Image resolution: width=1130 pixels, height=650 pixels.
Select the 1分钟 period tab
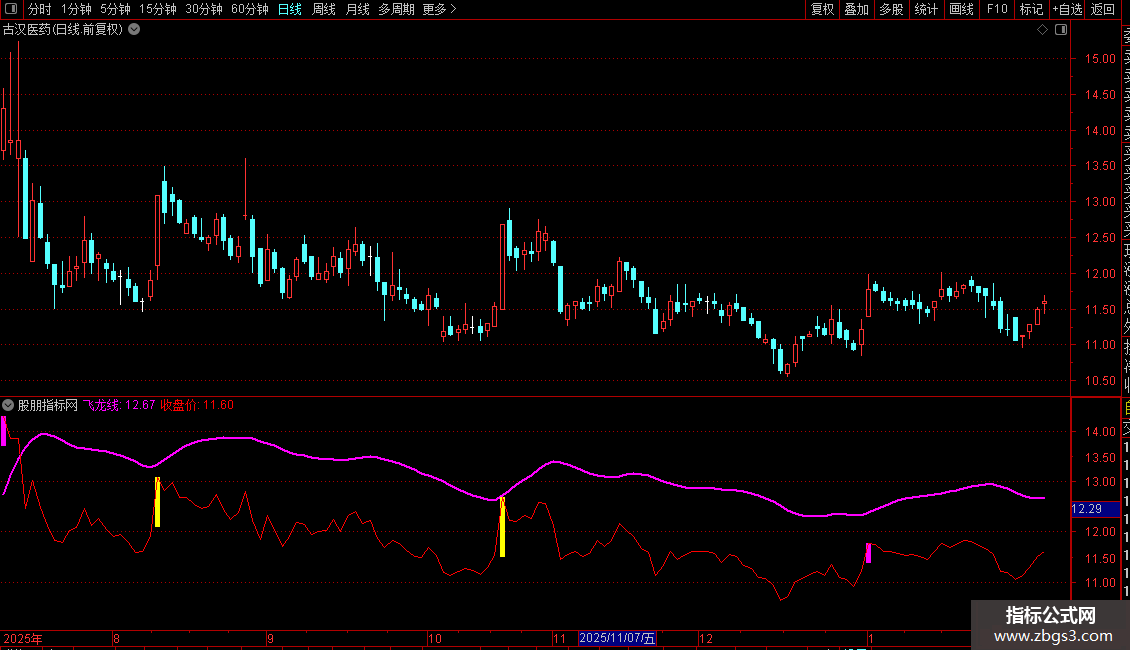tap(76, 9)
